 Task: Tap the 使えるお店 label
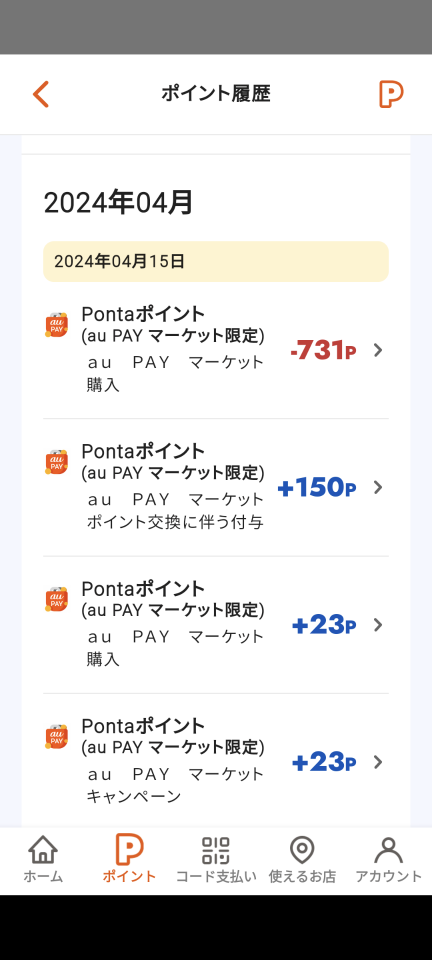click(x=302, y=876)
